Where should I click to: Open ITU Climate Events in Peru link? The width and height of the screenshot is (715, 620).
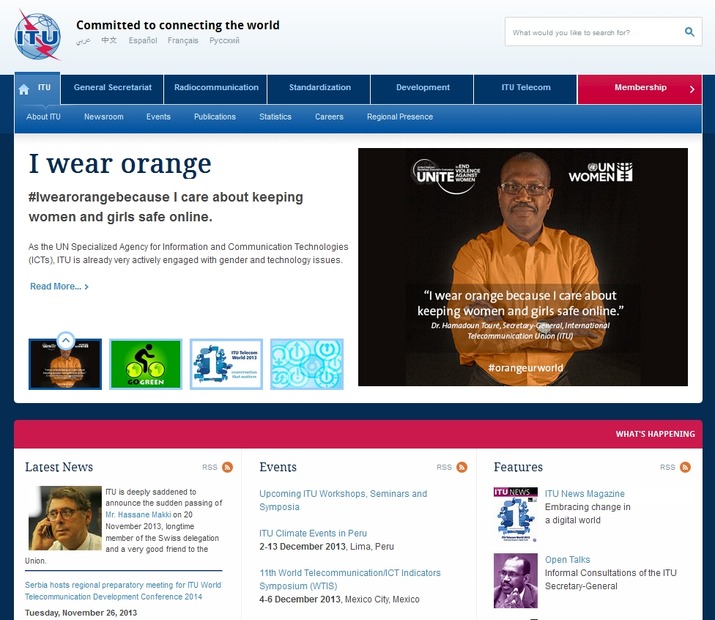(313, 533)
